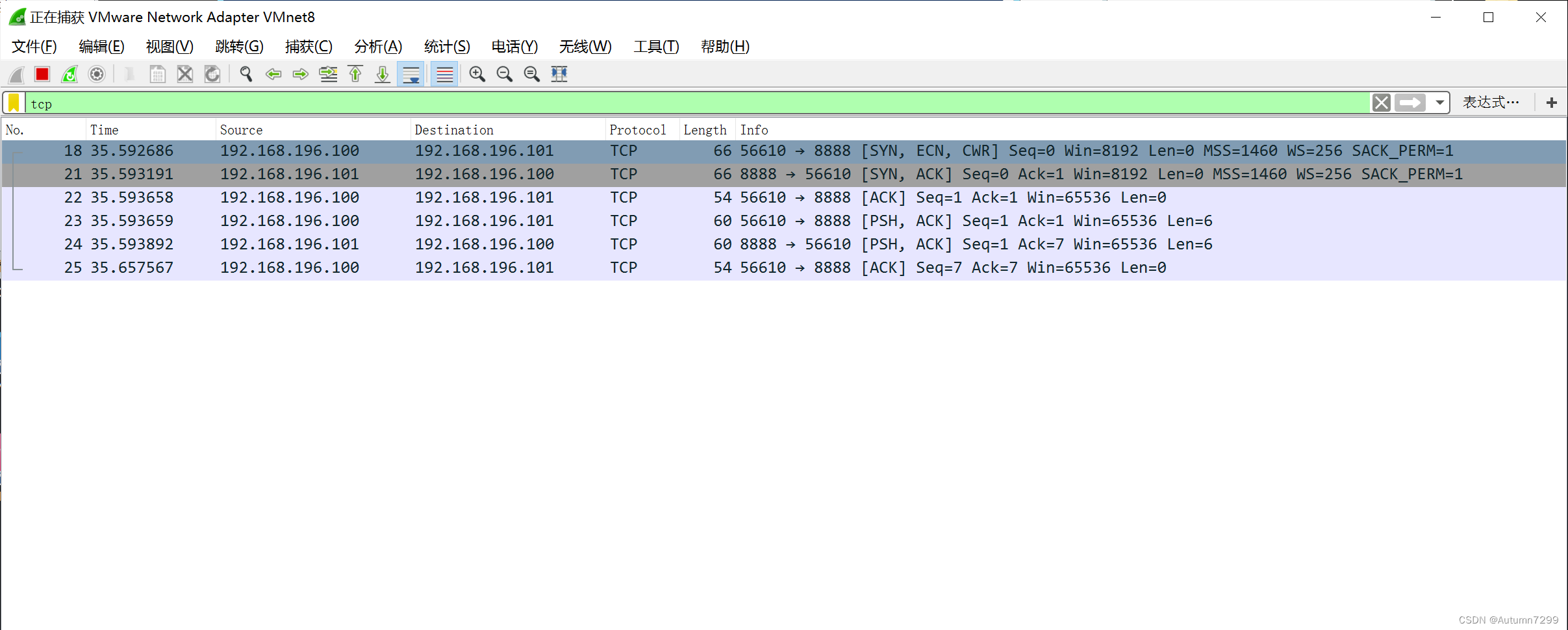Viewport: 1568px width, 630px height.
Task: Open the 无线(W) menu
Action: 585,47
